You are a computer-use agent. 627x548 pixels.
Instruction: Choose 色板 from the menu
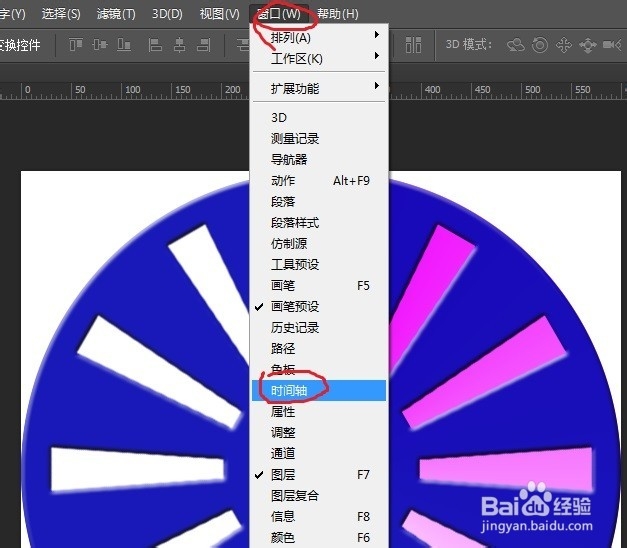click(x=319, y=370)
